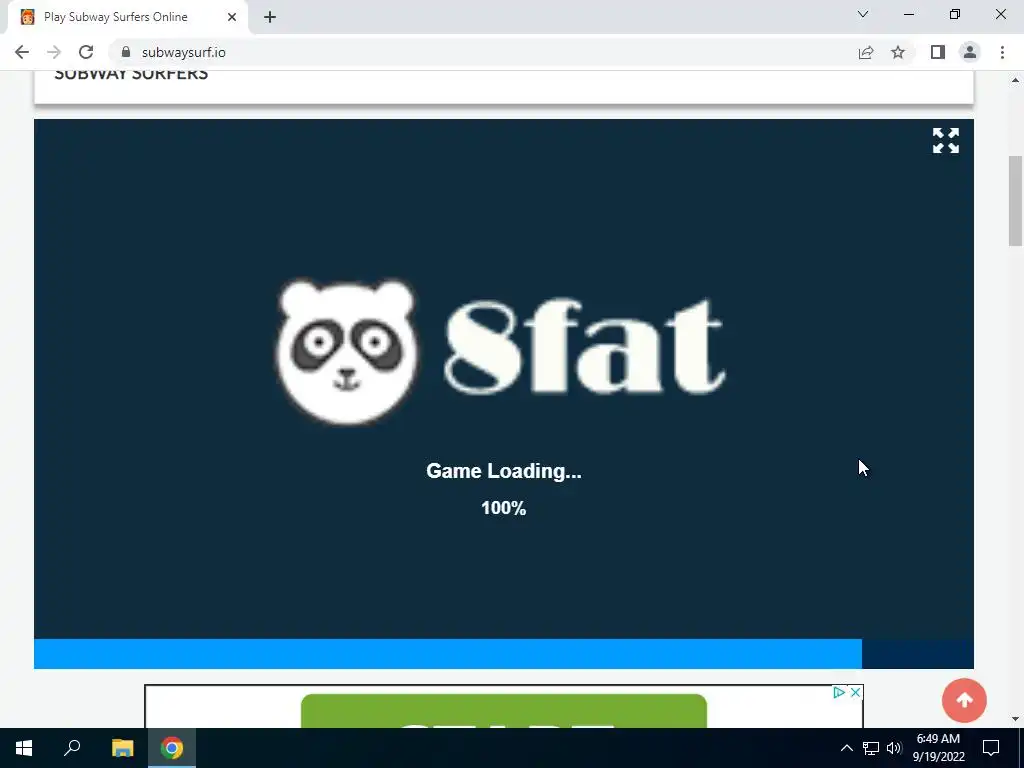Open File Explorer from the taskbar
This screenshot has height=768, width=1024.
[x=122, y=748]
